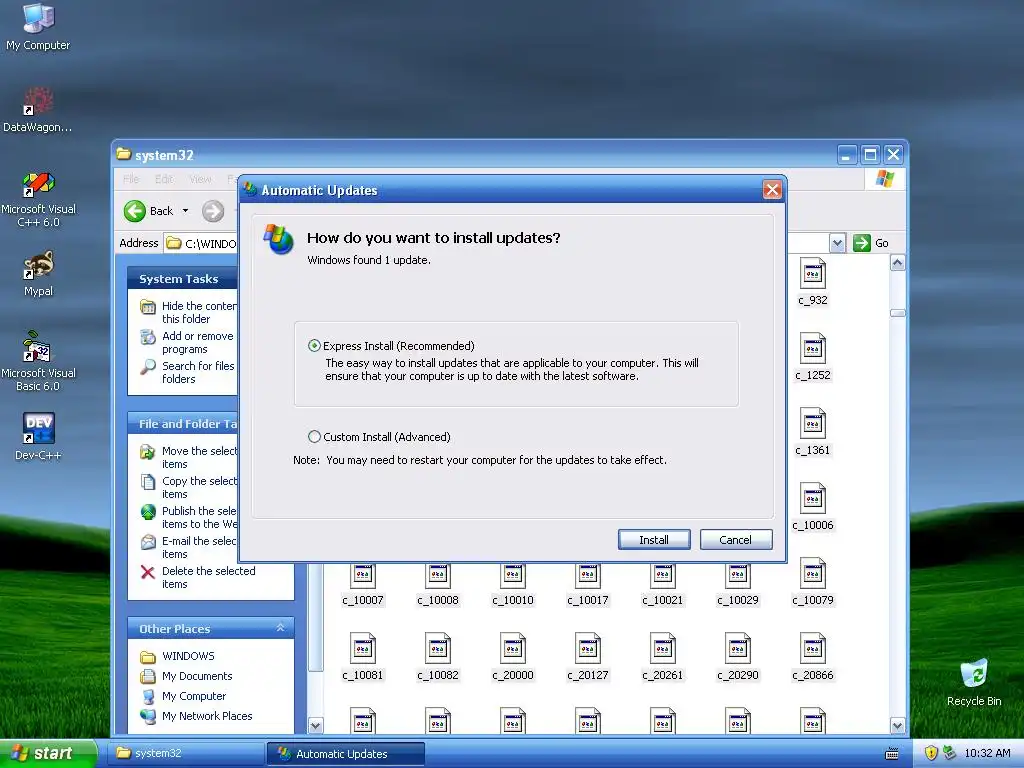Select the c_10029 file

(x=738, y=584)
